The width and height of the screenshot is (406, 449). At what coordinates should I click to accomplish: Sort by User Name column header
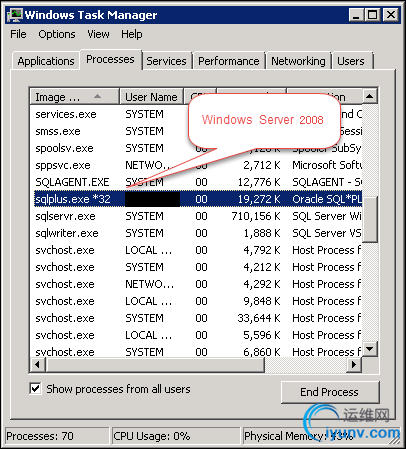click(x=151, y=97)
